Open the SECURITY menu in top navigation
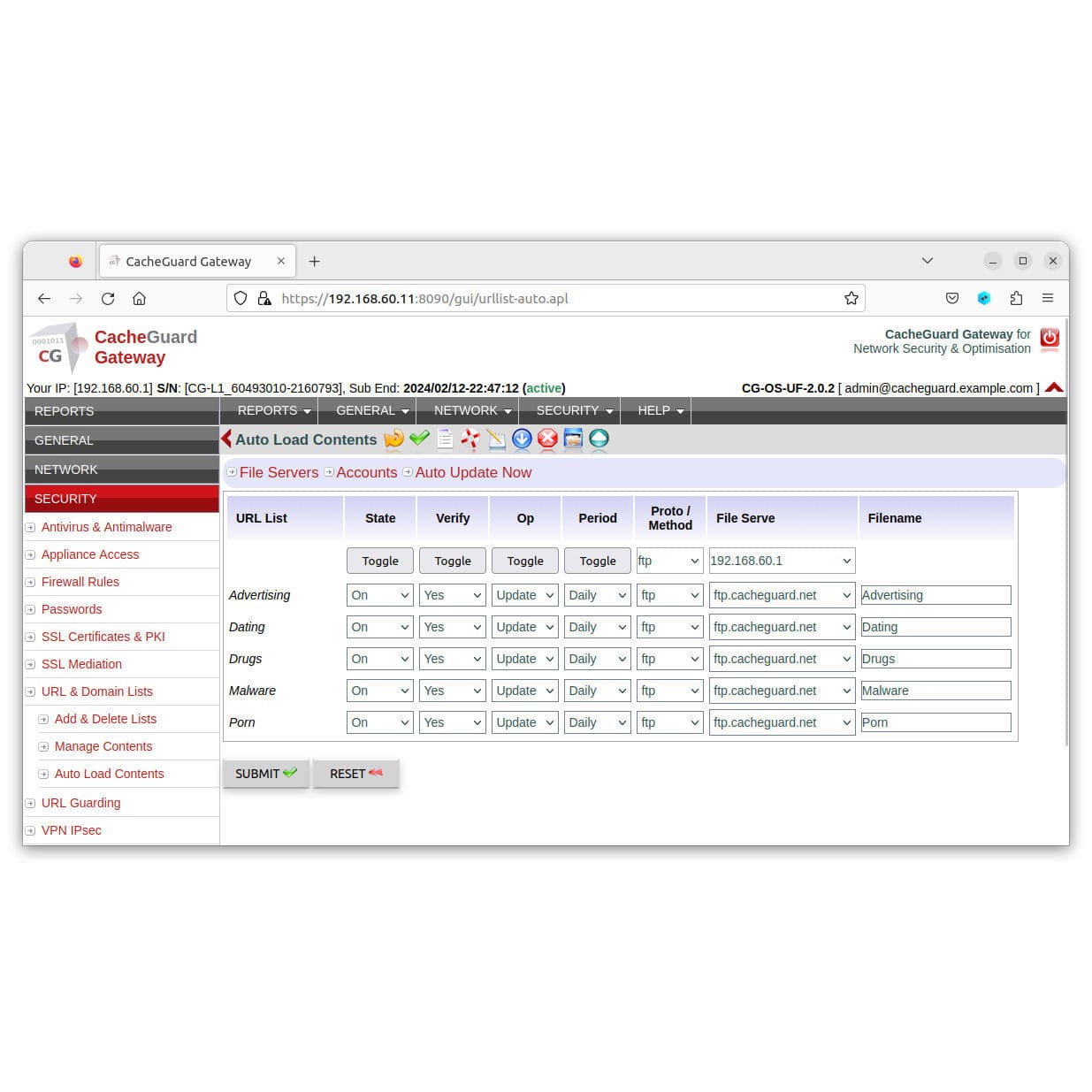This screenshot has width=1092, height=1092. 571,410
